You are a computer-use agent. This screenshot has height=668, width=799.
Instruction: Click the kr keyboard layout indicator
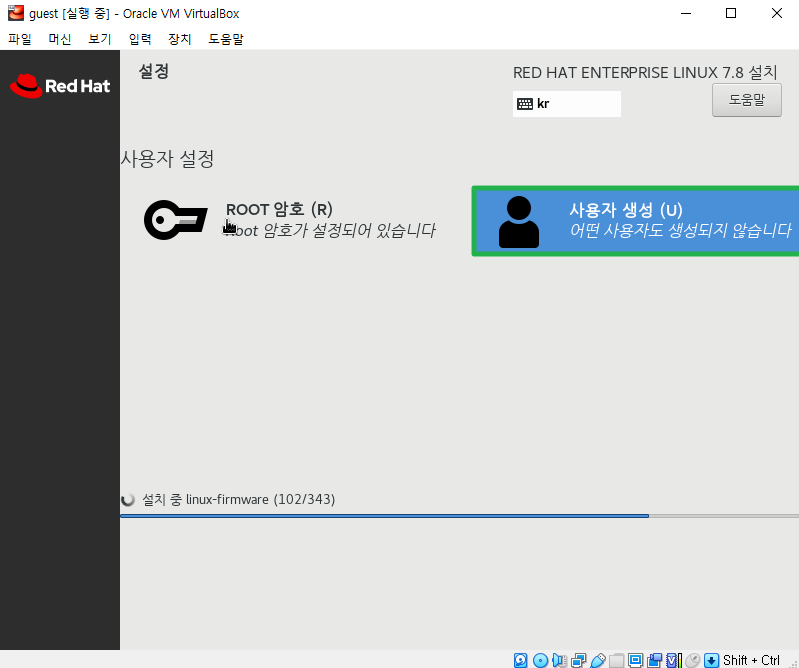pyautogui.click(x=567, y=104)
